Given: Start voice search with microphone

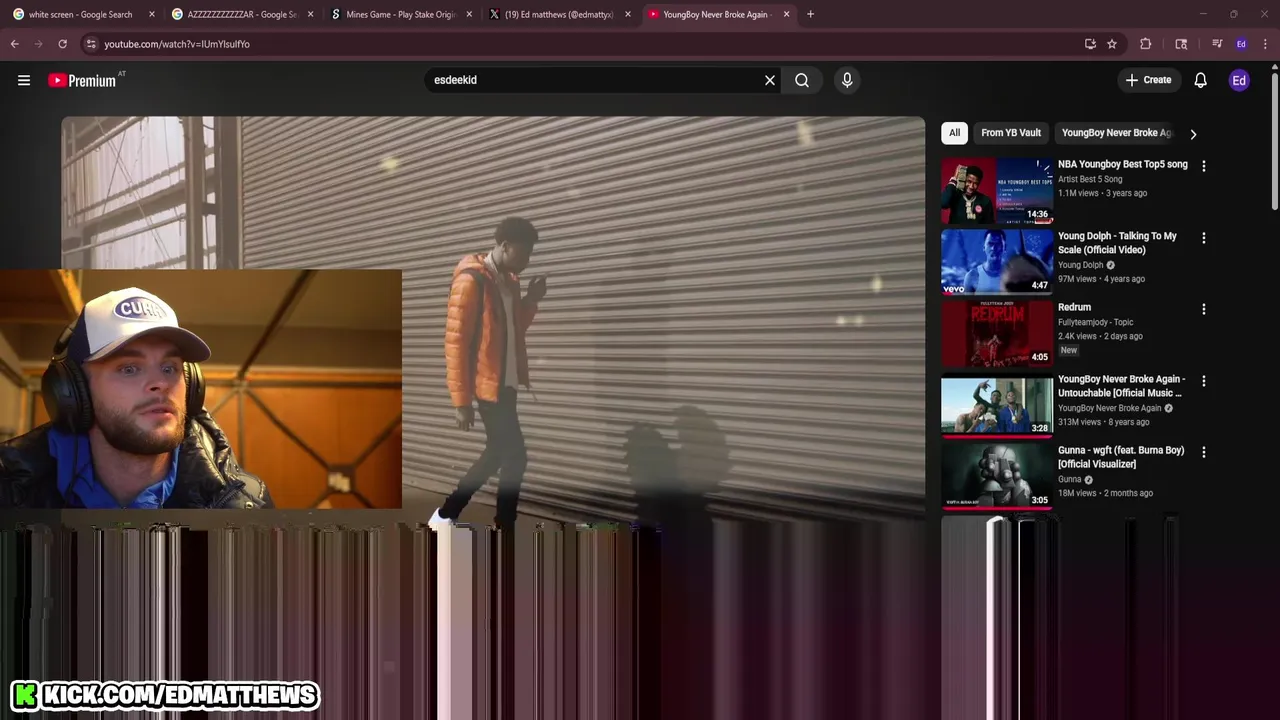Looking at the screenshot, I should click(847, 80).
